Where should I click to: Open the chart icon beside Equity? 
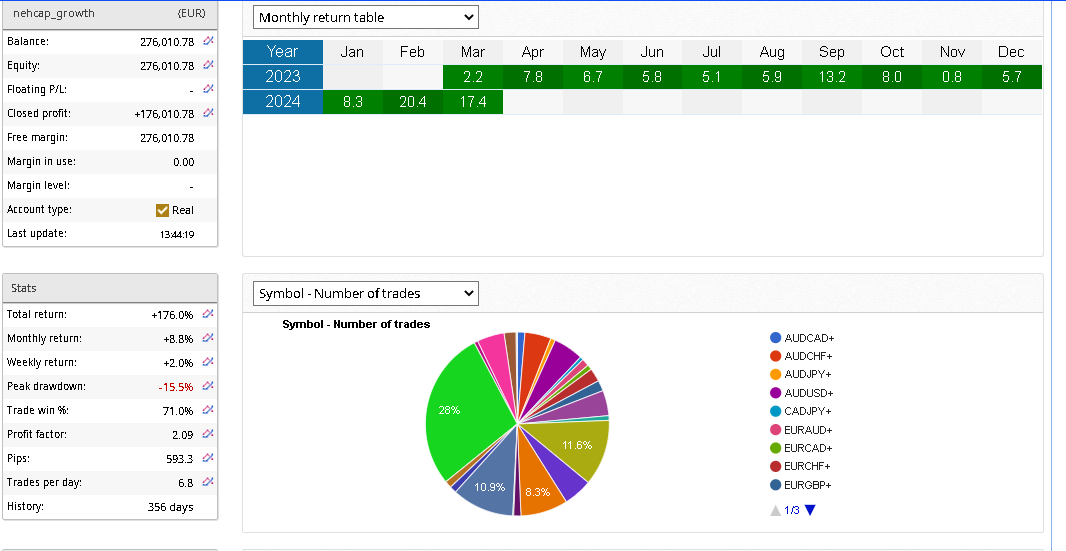[208, 66]
